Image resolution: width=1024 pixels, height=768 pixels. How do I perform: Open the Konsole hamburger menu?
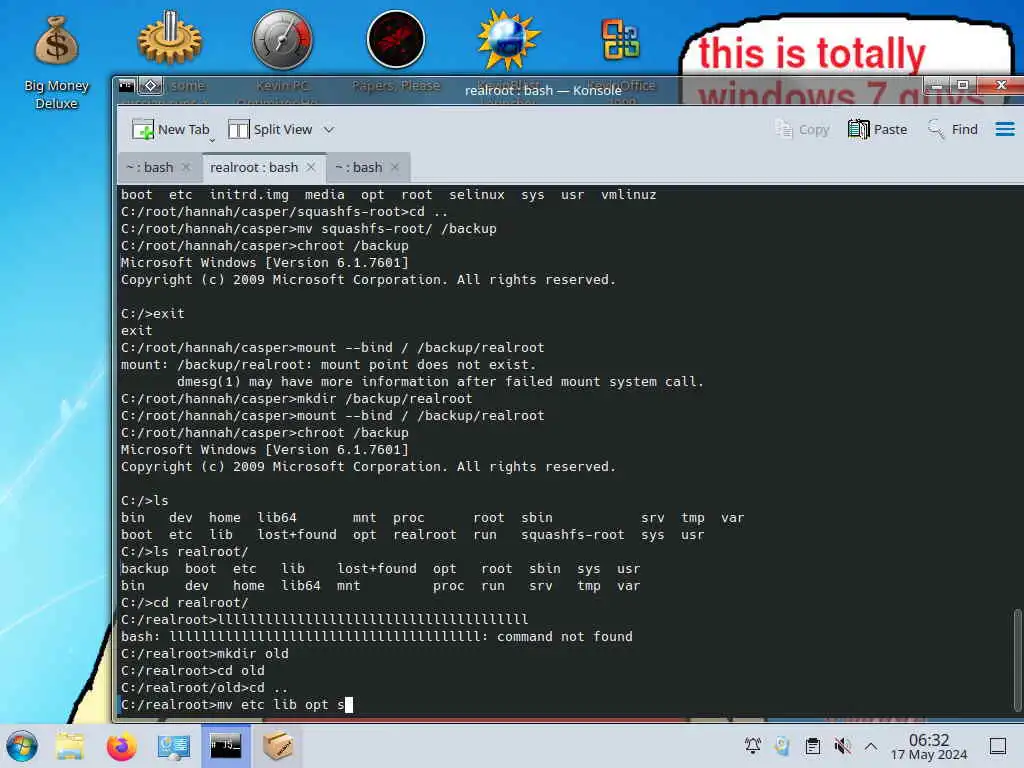1004,129
